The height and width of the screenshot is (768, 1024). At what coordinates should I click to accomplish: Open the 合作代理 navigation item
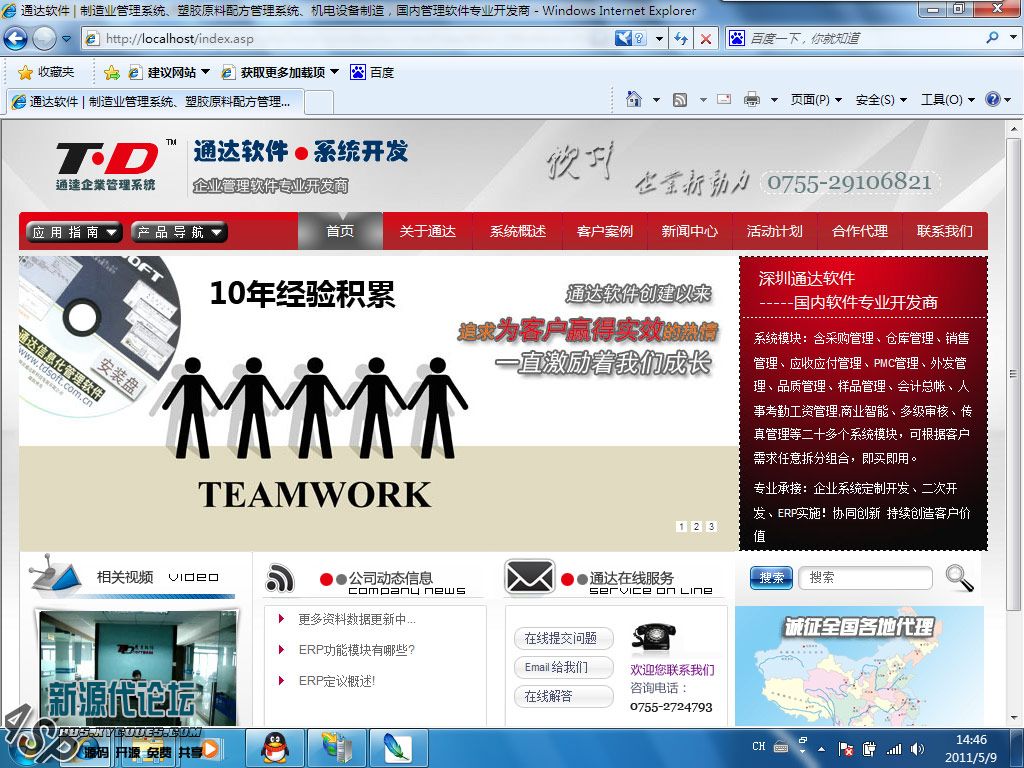point(859,231)
